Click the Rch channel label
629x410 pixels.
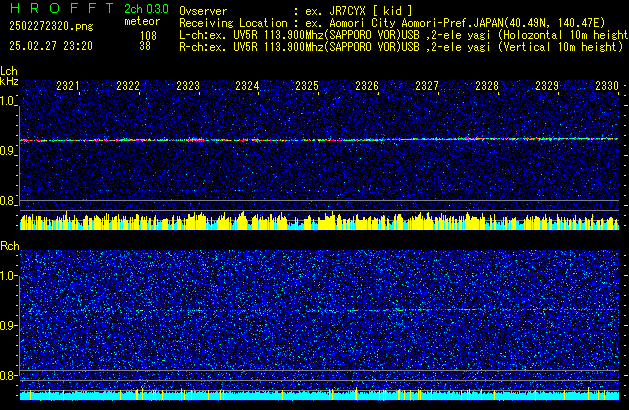coord(10,246)
